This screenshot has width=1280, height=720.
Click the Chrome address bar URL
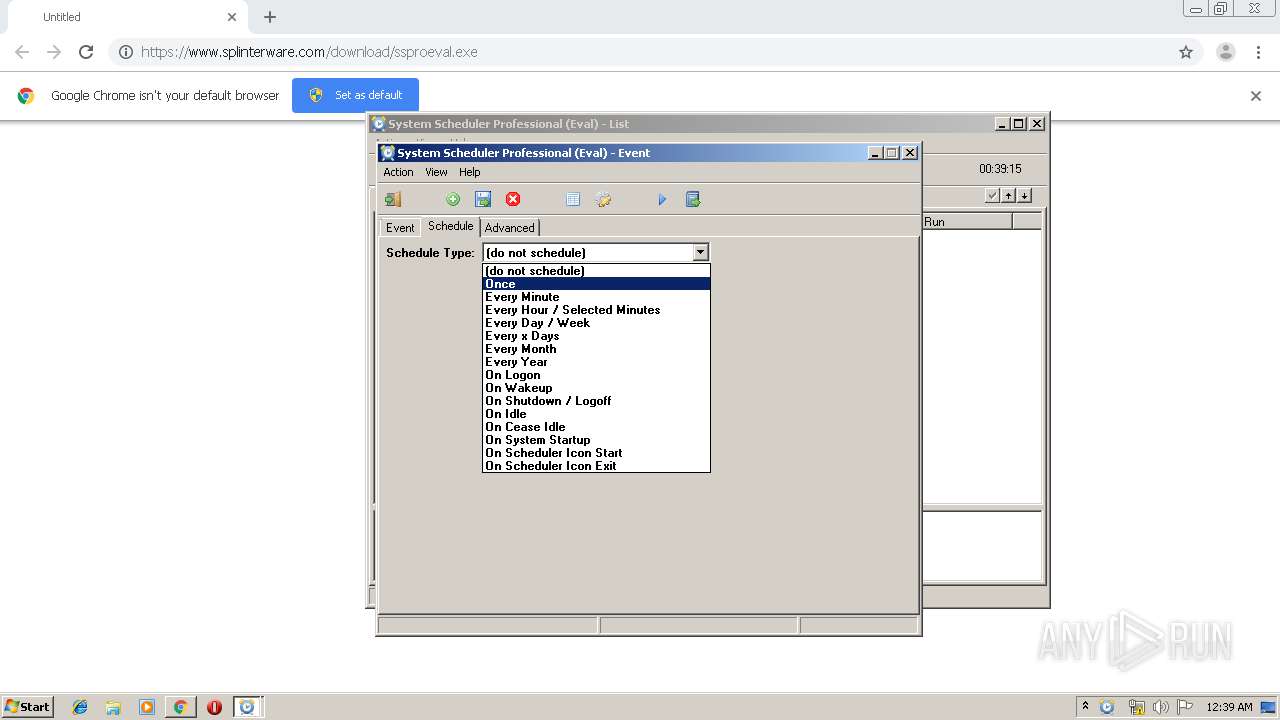309,52
